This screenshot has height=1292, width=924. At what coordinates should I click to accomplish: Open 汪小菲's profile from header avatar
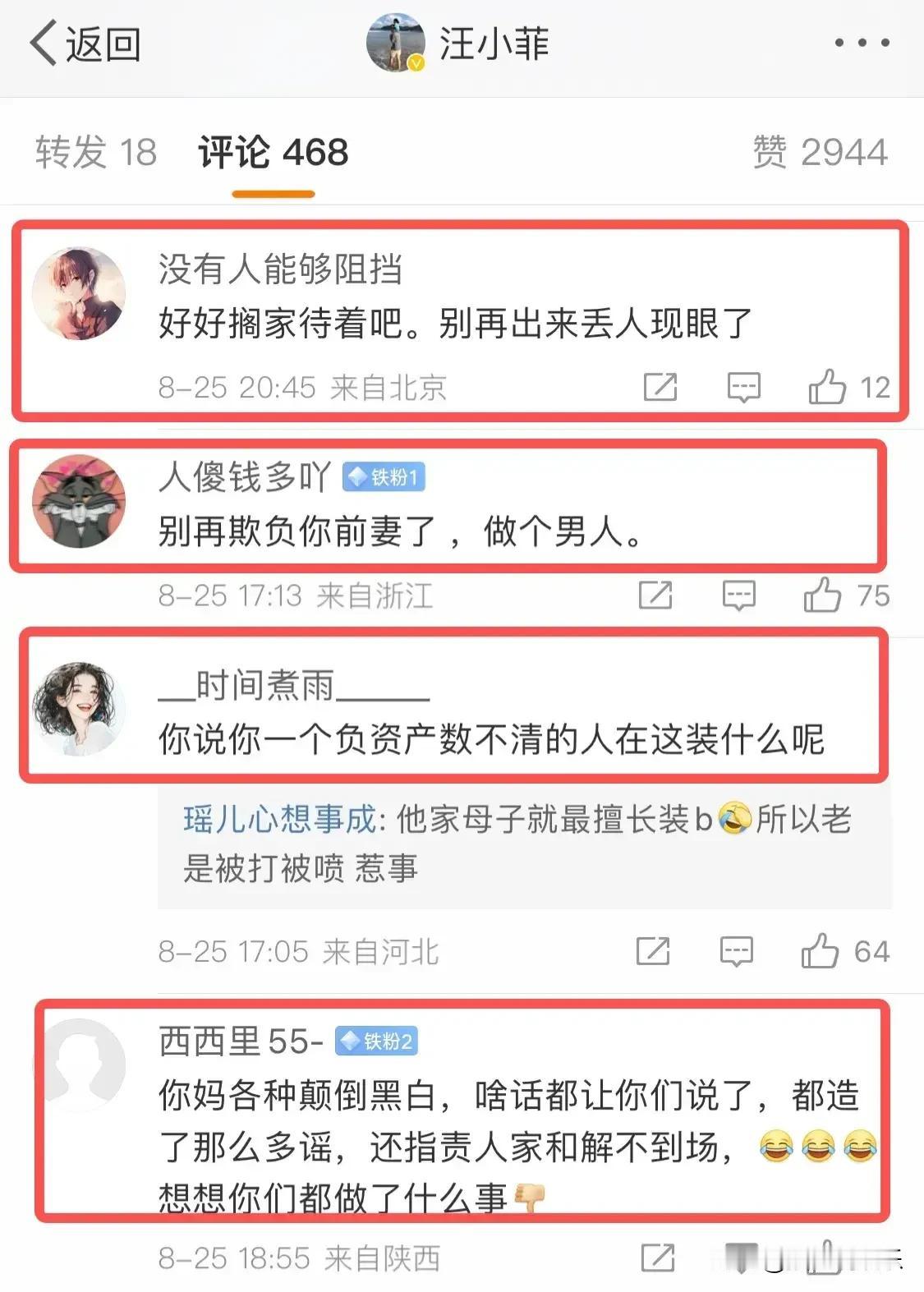[x=396, y=43]
